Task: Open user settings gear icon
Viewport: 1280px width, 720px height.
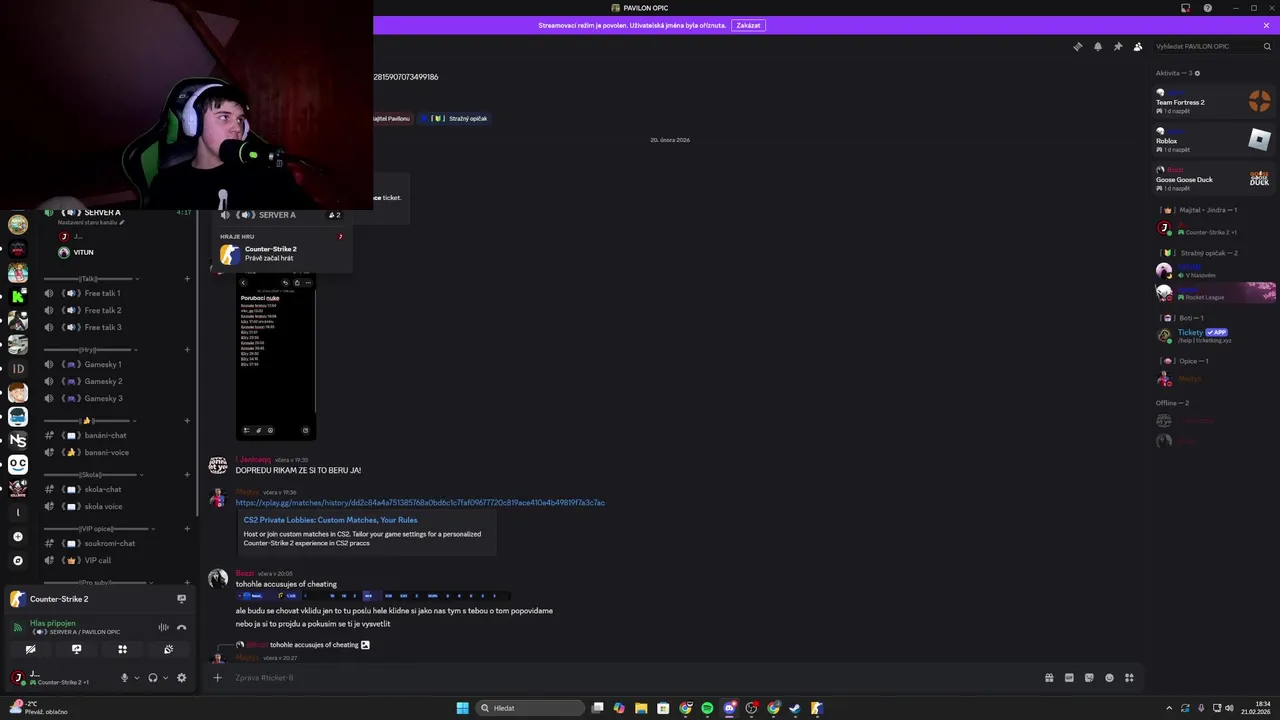Action: pos(181,677)
